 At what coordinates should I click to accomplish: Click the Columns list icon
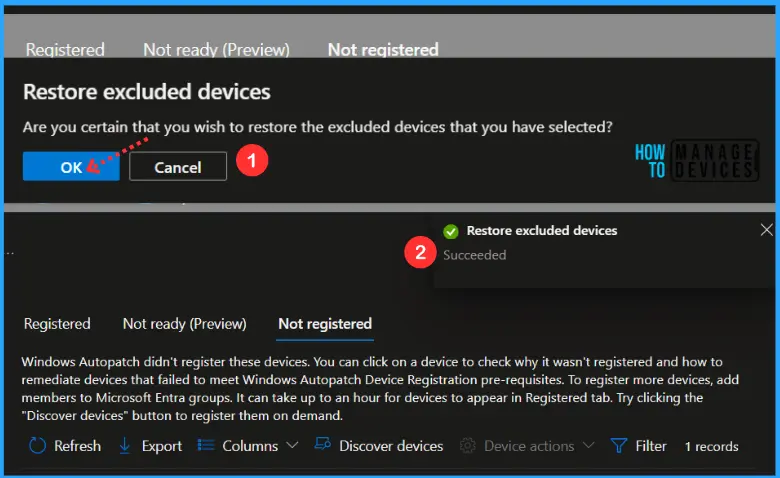205,445
